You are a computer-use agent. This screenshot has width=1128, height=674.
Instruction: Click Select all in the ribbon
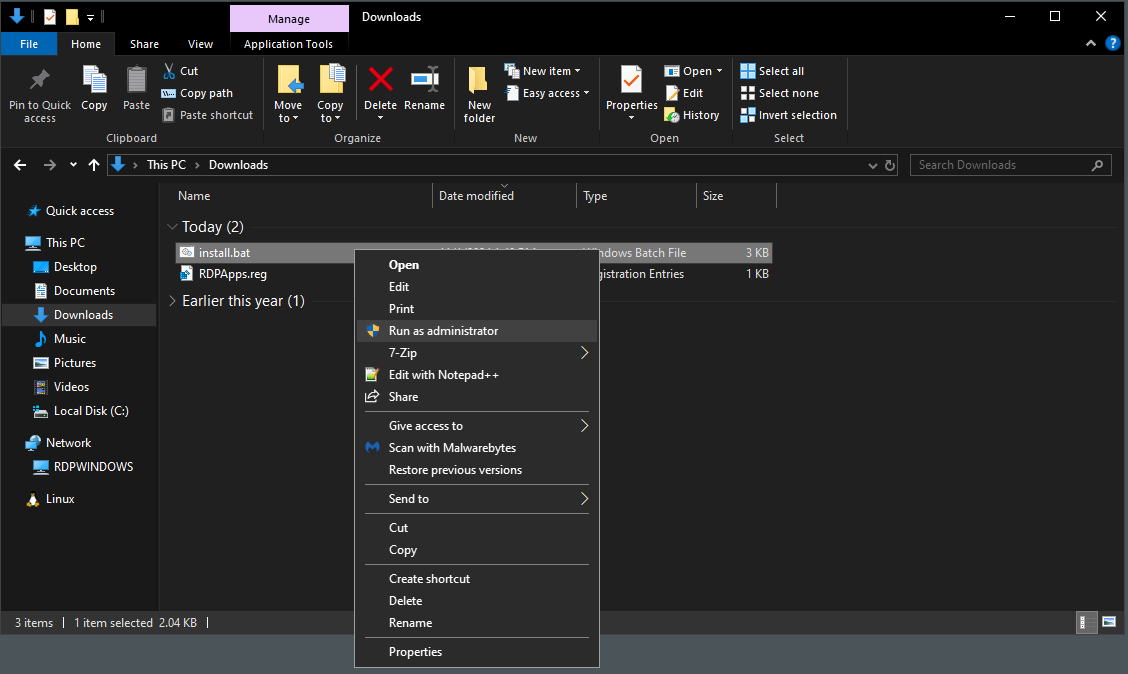click(772, 71)
